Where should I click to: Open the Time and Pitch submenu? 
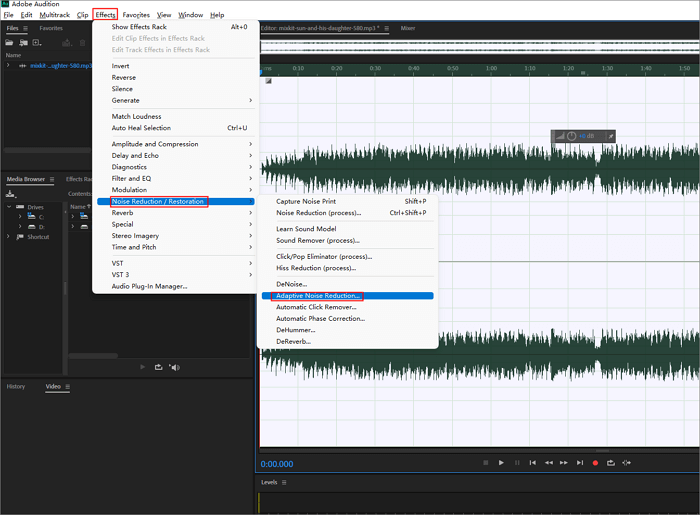point(176,247)
